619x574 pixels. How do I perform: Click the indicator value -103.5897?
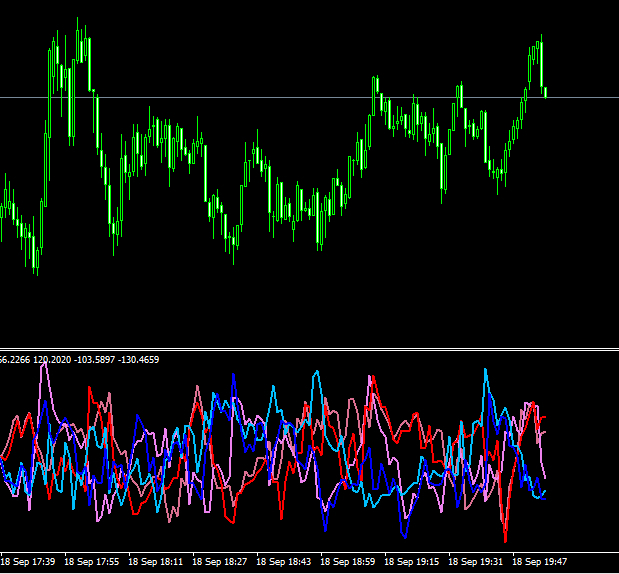pos(96,359)
